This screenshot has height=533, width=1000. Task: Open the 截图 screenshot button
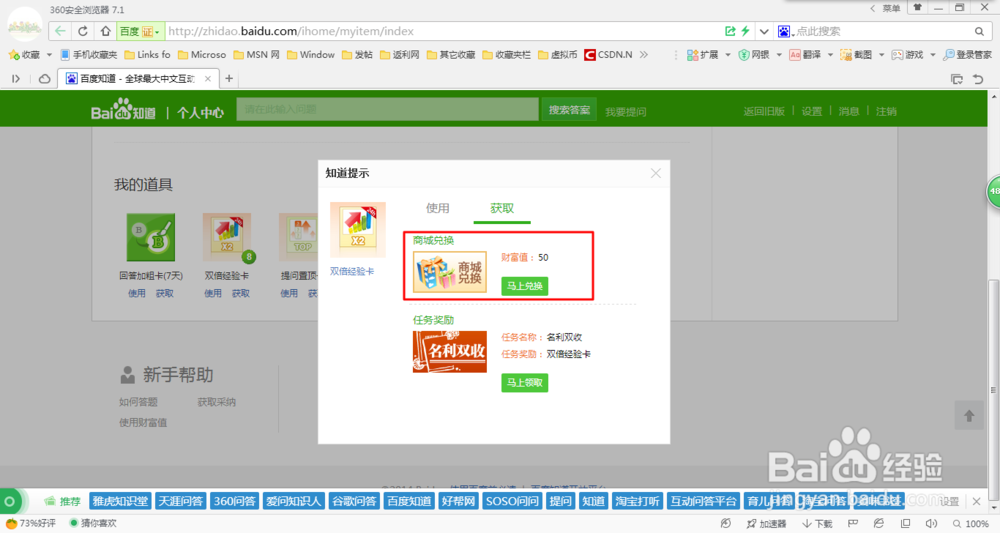coord(857,55)
